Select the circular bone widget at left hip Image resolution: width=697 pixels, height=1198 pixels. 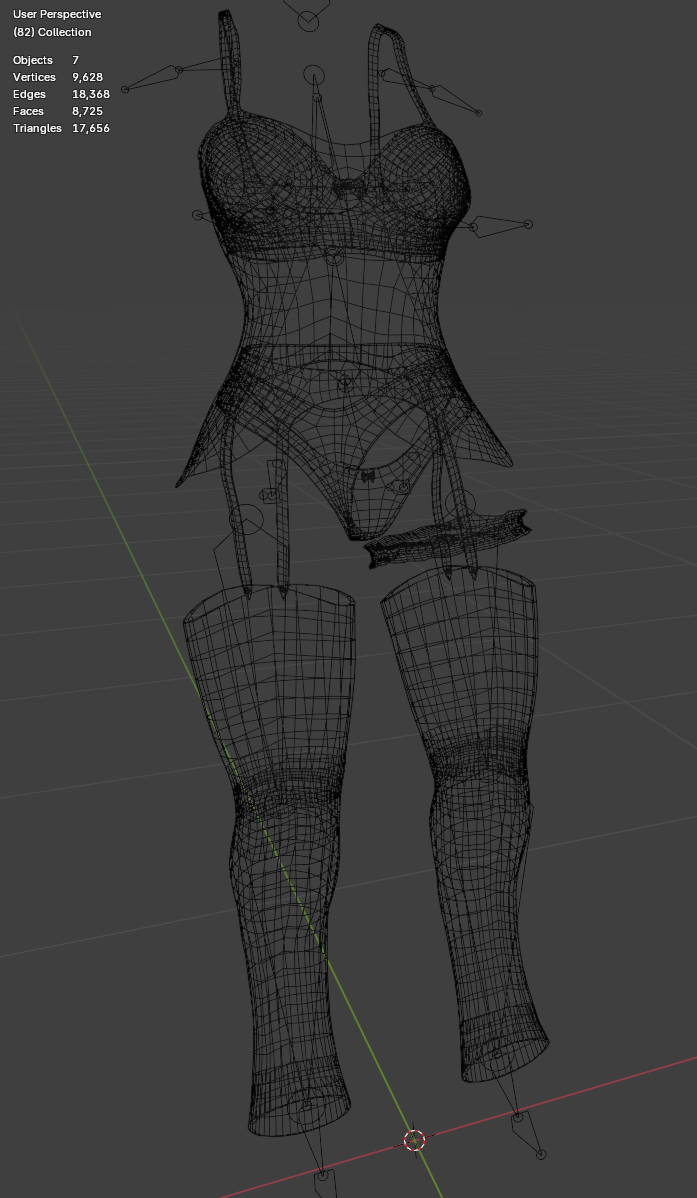click(245, 519)
